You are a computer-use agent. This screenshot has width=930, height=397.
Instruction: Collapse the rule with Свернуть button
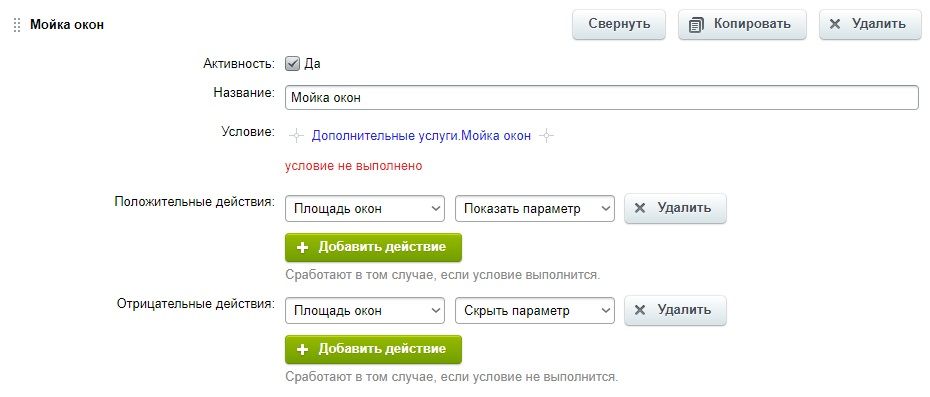[619, 24]
